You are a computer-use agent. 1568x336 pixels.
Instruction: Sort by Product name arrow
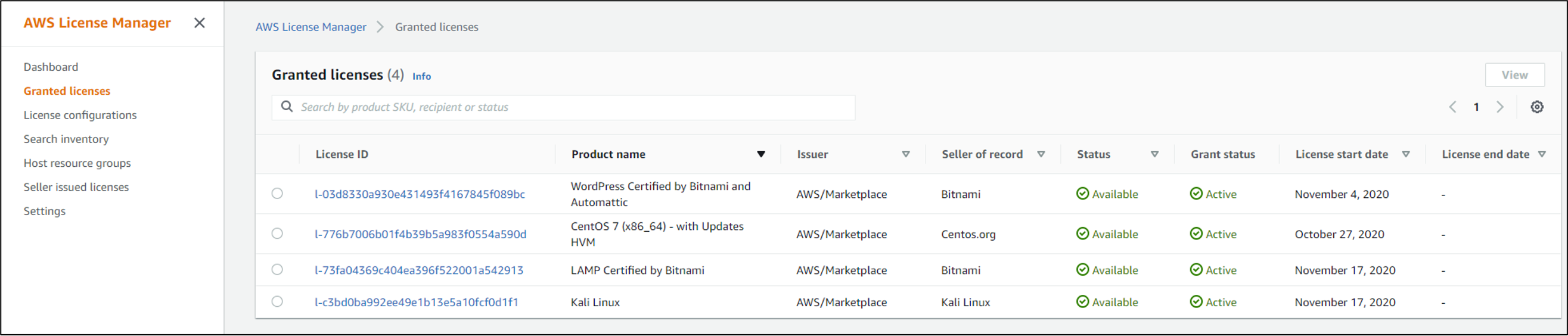[x=760, y=155]
